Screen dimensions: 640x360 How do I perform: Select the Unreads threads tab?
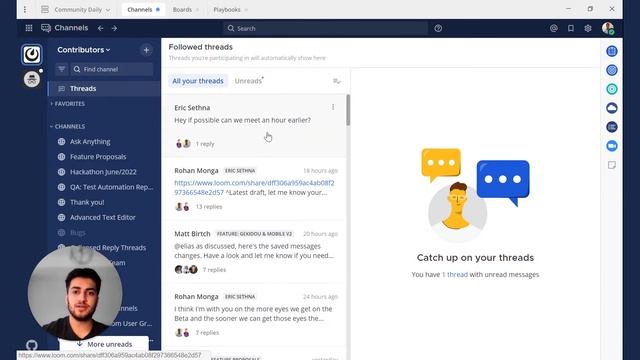[249, 81]
